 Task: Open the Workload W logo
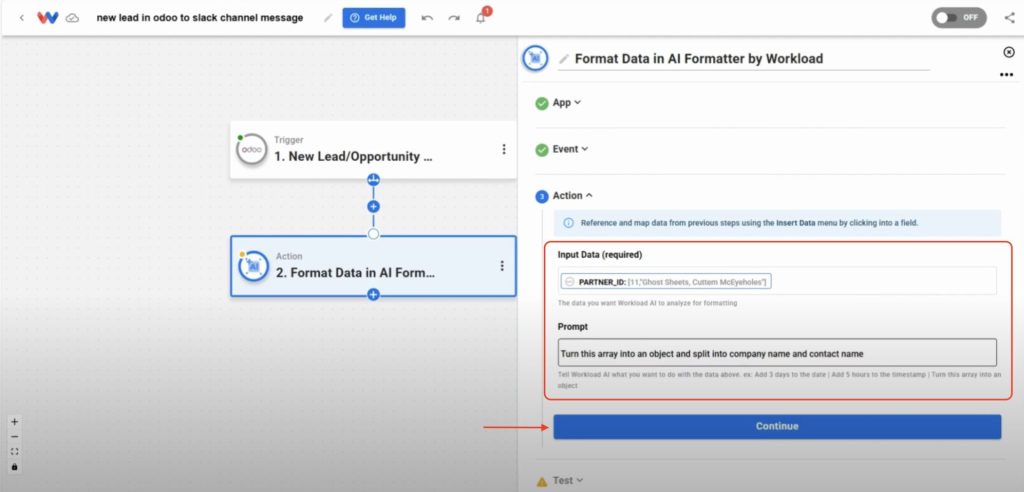(x=48, y=18)
